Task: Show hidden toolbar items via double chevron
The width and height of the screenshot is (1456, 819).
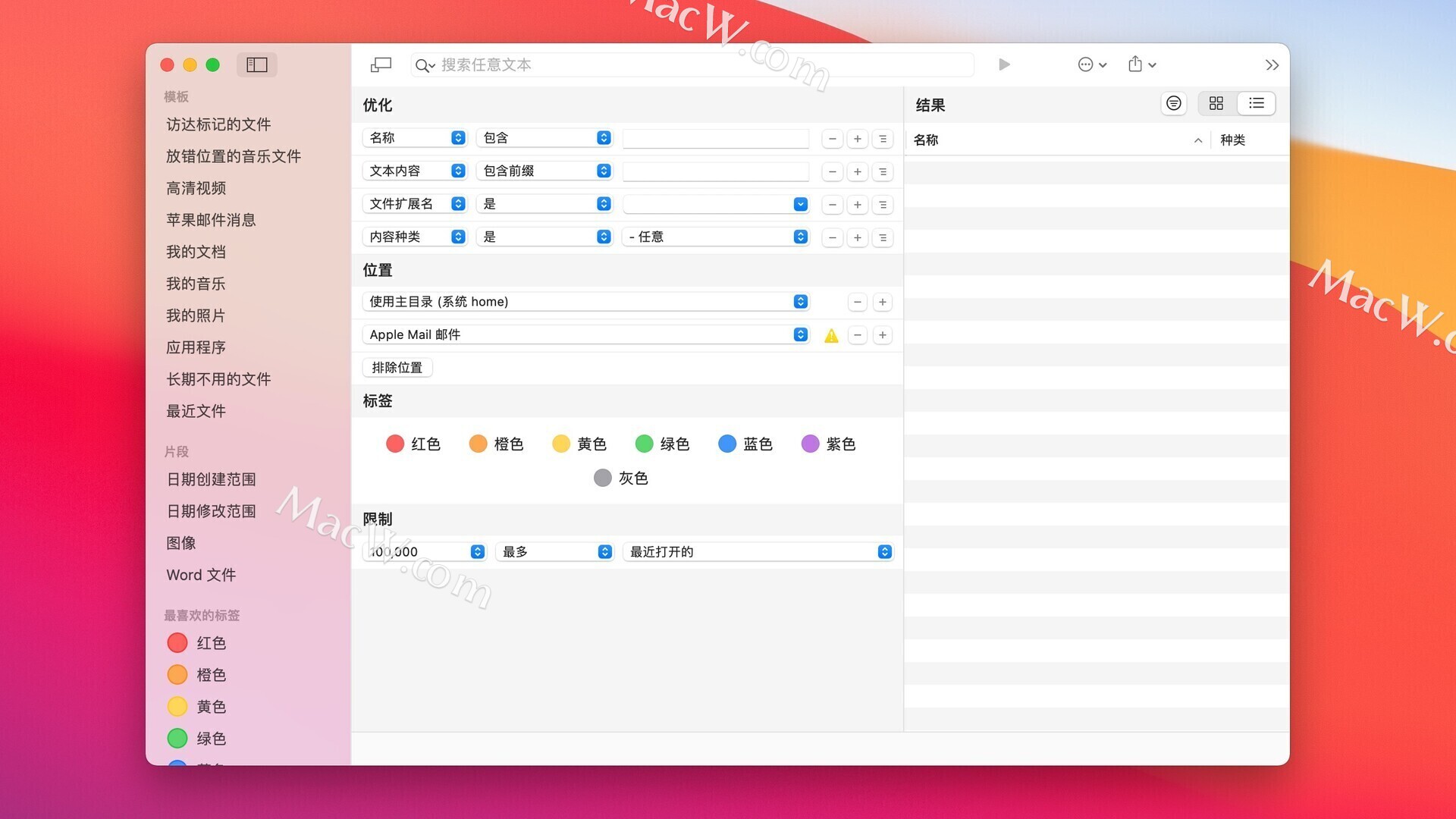Action: (1272, 65)
